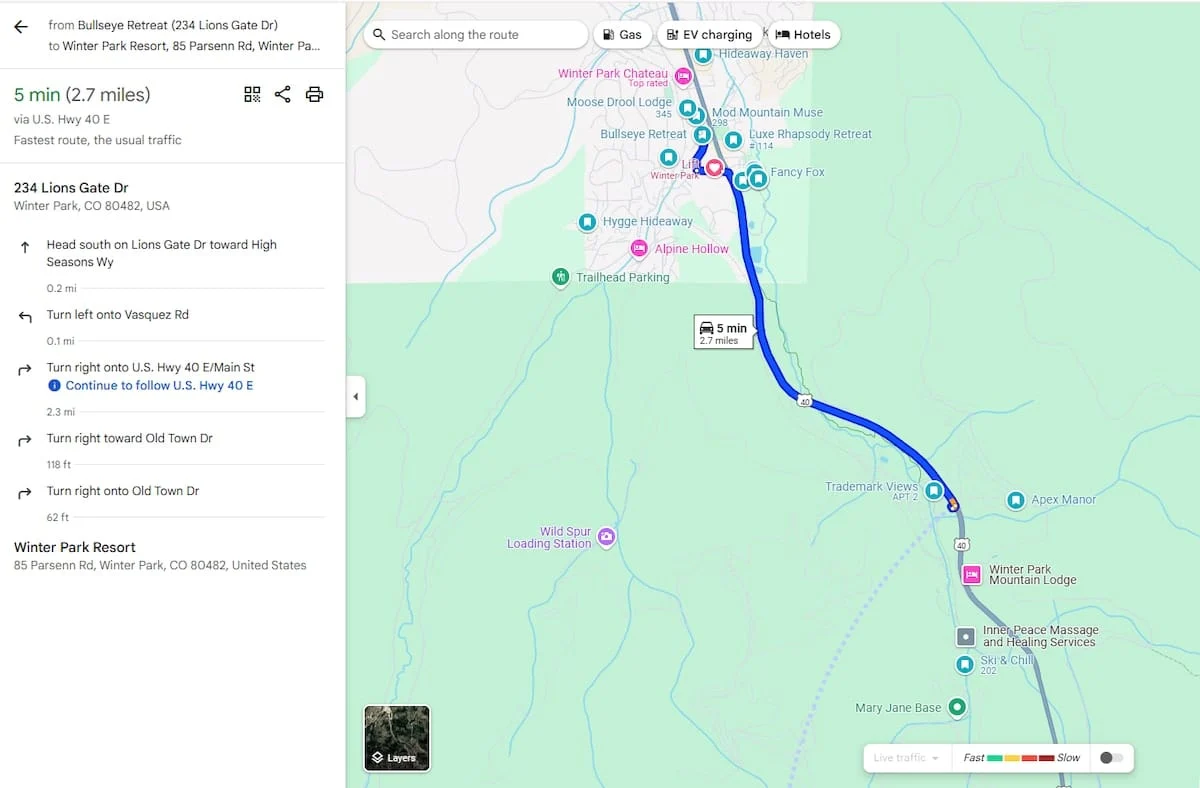Click the 234 Lions Gate Dr origin heading
Viewport: 1200px width, 788px height.
71,188
